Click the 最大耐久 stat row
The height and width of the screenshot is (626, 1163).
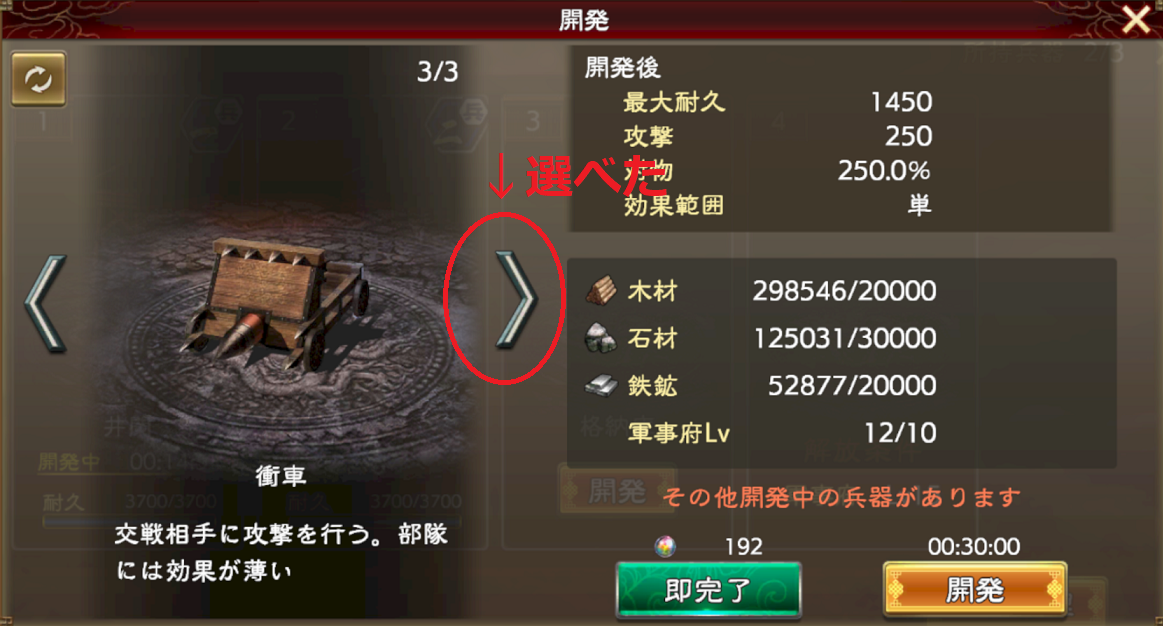(777, 102)
